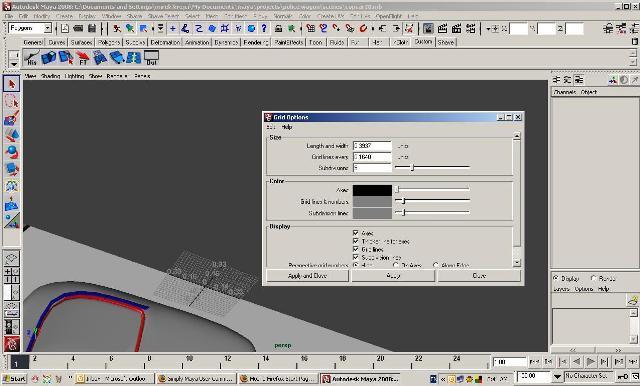Click the Grid lines every input field
This screenshot has height=386, width=640.
point(372,157)
